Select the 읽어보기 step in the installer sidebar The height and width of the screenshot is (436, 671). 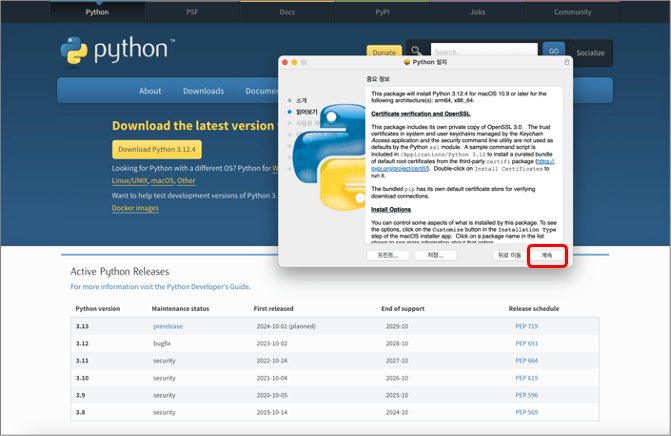click(305, 114)
